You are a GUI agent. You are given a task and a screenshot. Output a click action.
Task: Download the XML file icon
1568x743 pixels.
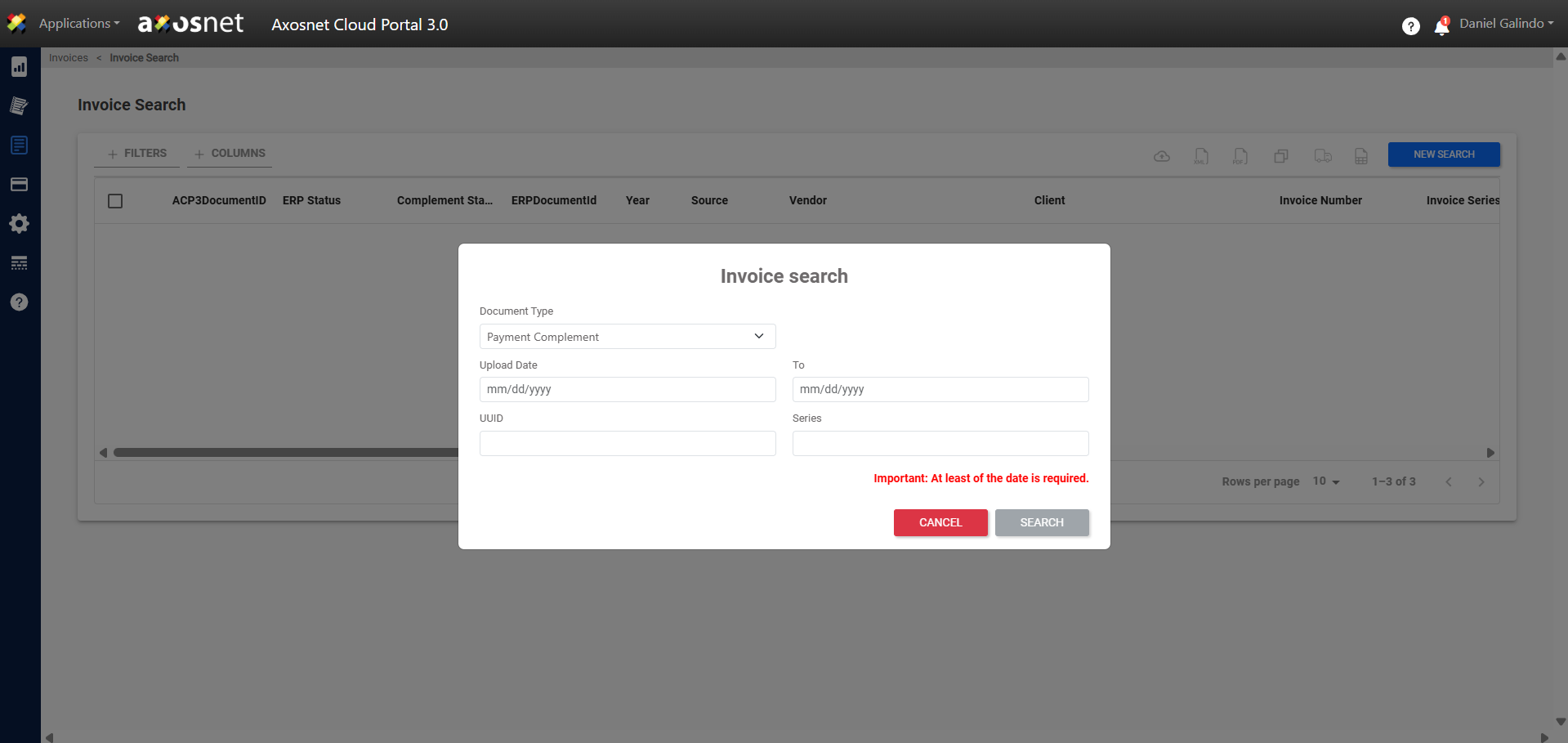pyautogui.click(x=1201, y=156)
